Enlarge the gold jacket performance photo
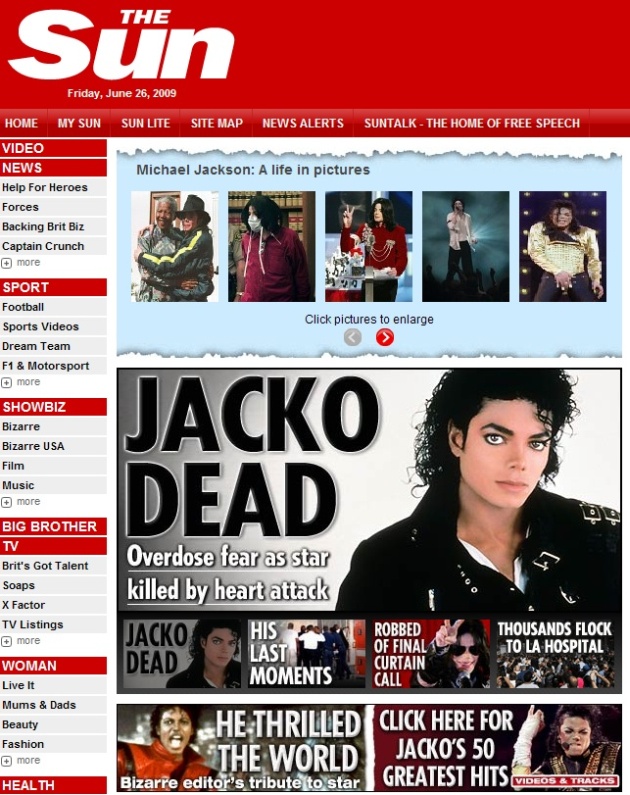630x795 pixels. point(562,246)
